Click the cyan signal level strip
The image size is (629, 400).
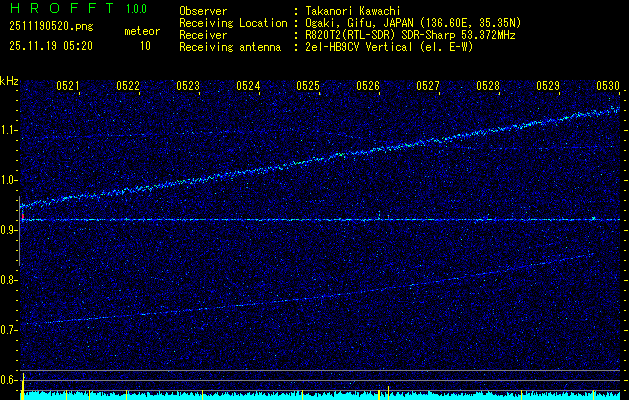pyautogui.click(x=320, y=395)
